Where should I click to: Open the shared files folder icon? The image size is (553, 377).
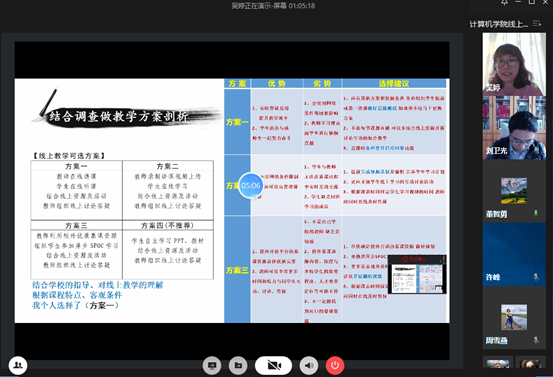coord(238,365)
